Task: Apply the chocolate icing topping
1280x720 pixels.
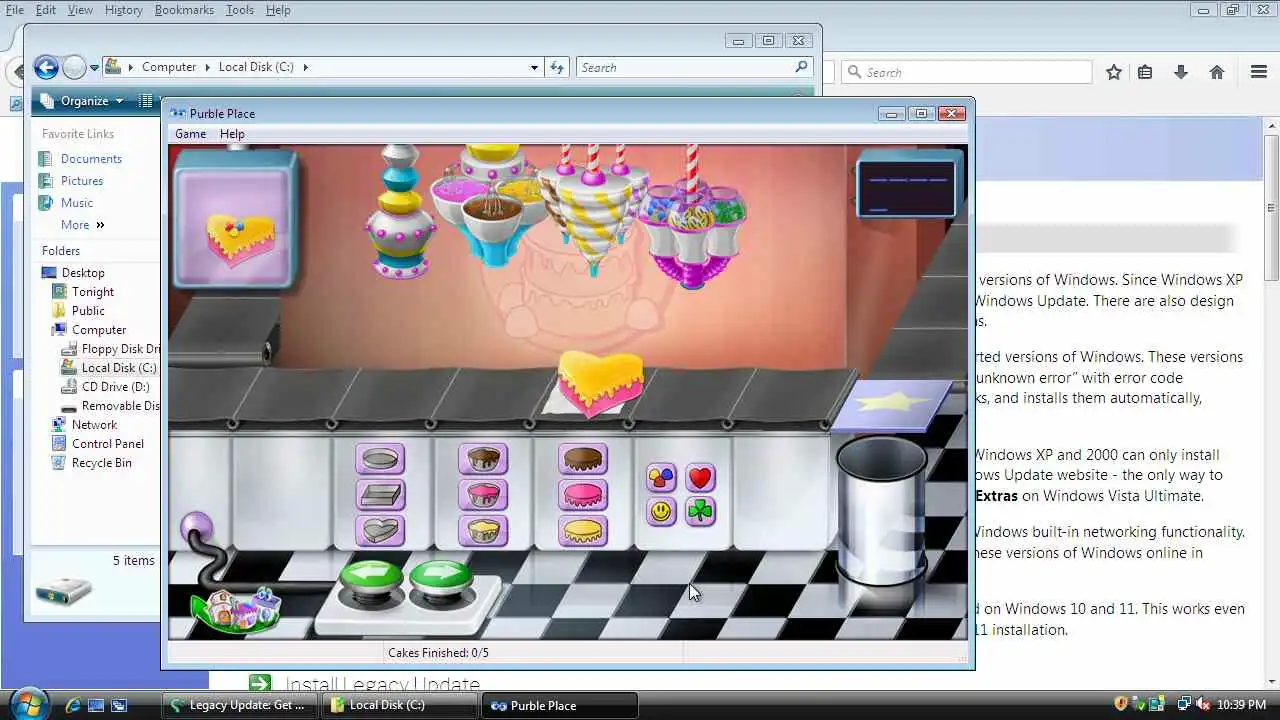Action: tap(583, 459)
